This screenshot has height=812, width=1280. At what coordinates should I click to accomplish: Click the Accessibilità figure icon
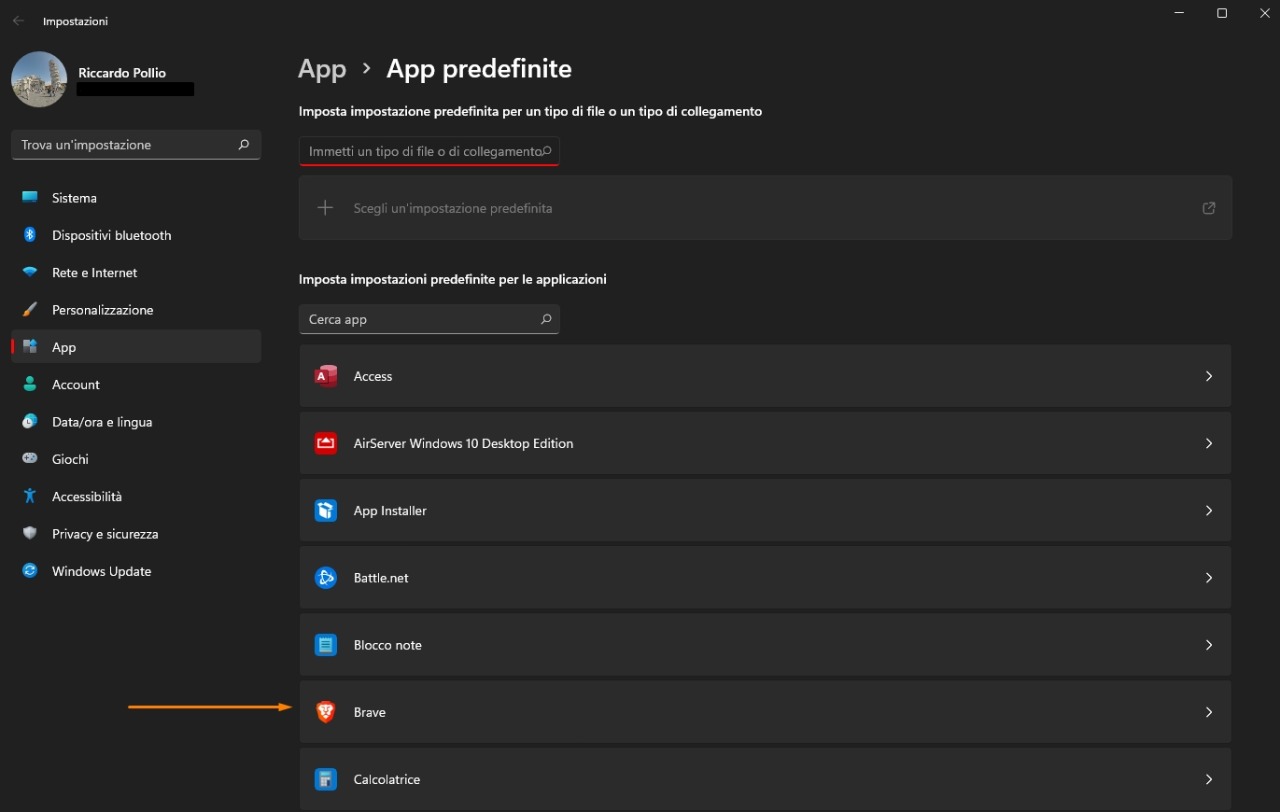click(x=30, y=496)
